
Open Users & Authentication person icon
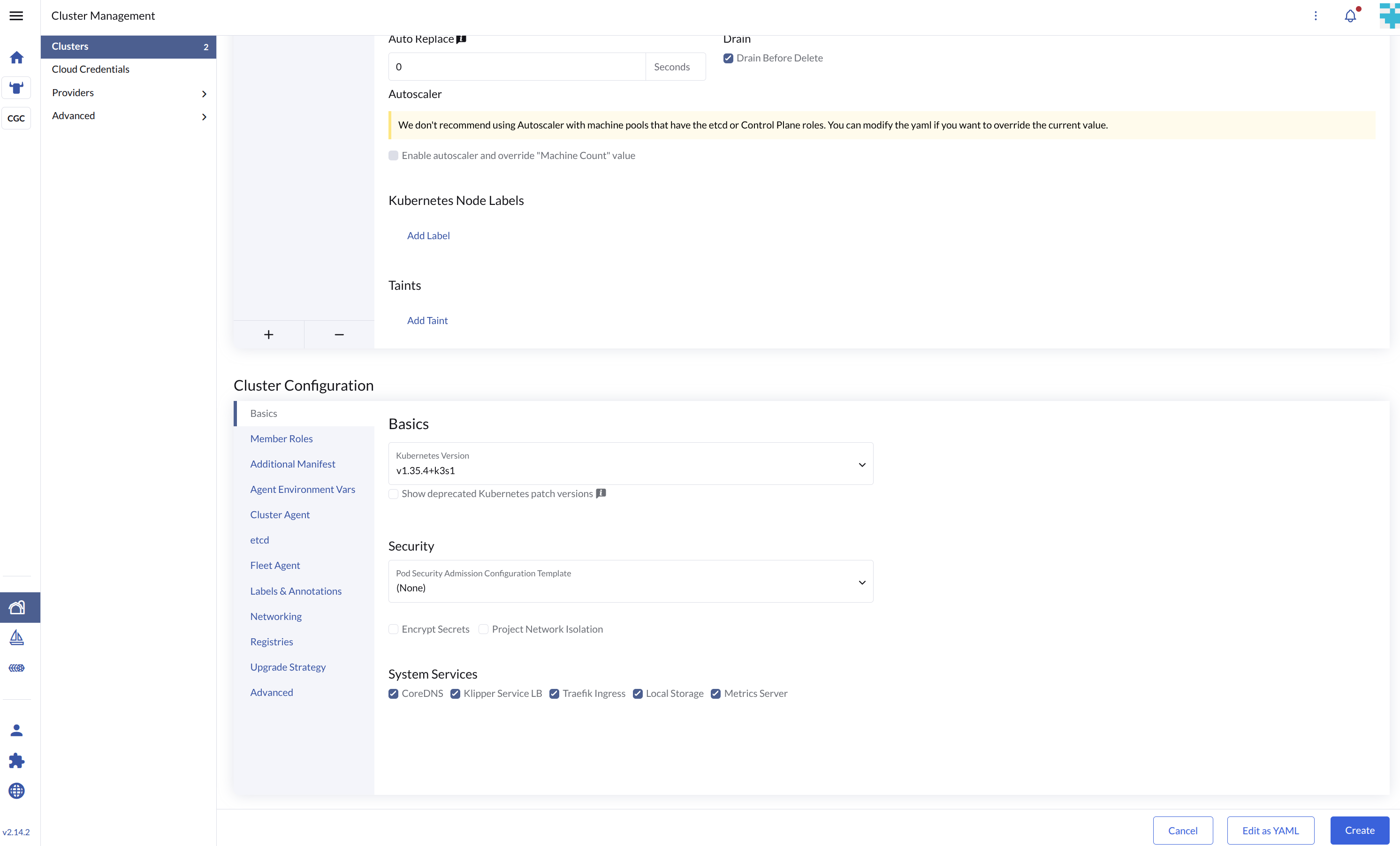16,730
